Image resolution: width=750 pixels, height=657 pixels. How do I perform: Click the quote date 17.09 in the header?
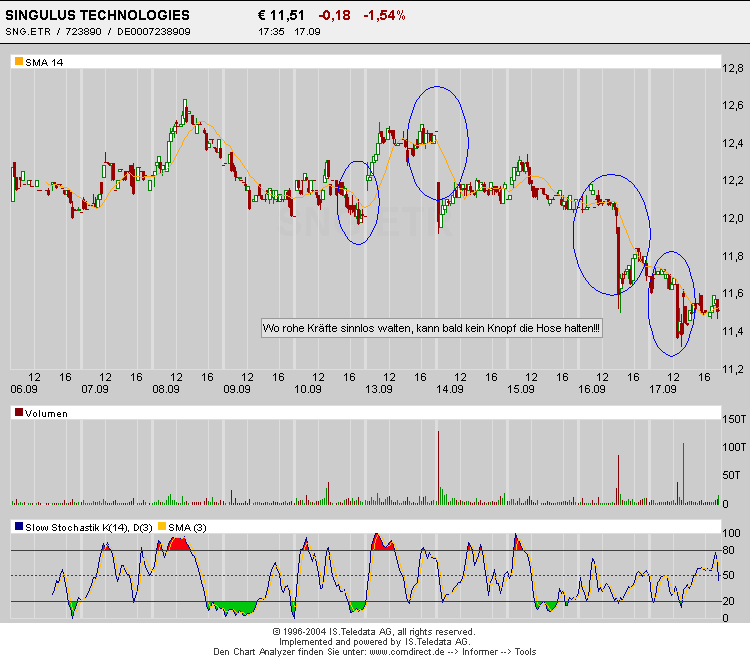[x=307, y=32]
